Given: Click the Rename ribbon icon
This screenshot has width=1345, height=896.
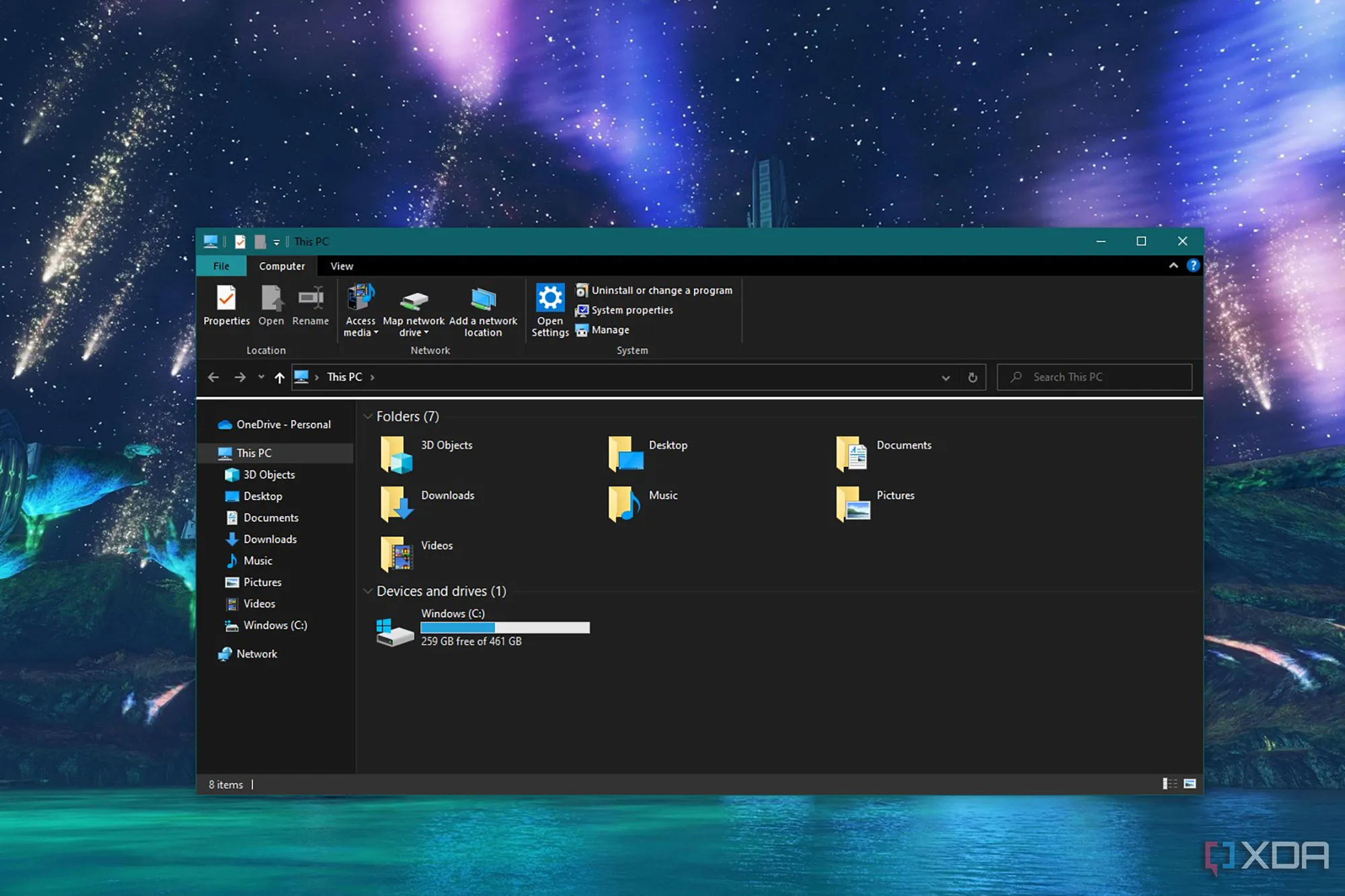Looking at the screenshot, I should pyautogui.click(x=311, y=298).
